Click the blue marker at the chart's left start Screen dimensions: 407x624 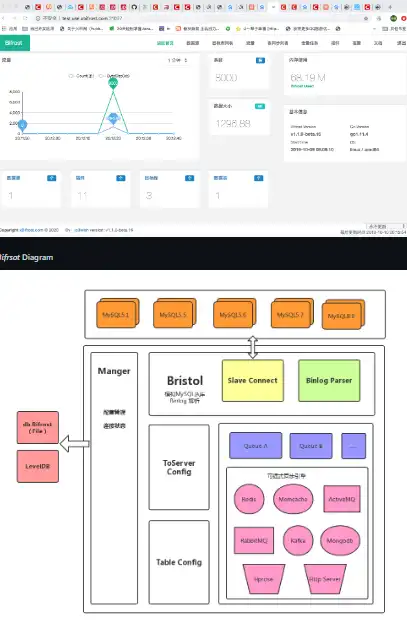[23, 125]
